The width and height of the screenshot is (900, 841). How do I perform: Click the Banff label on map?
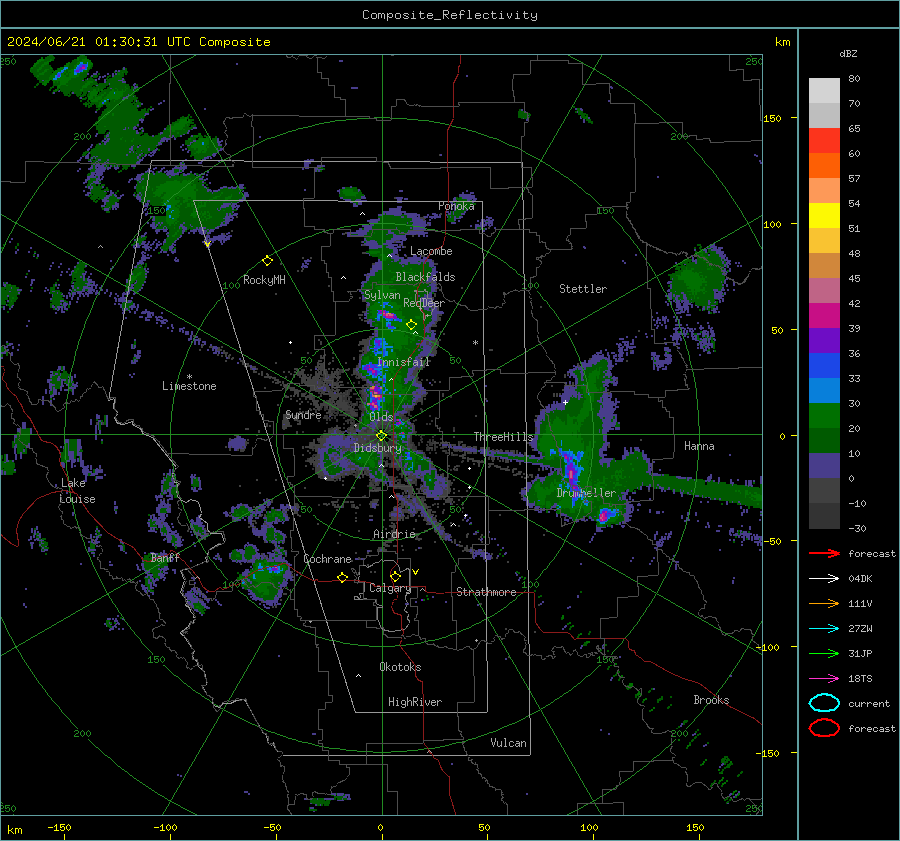[x=165, y=557]
